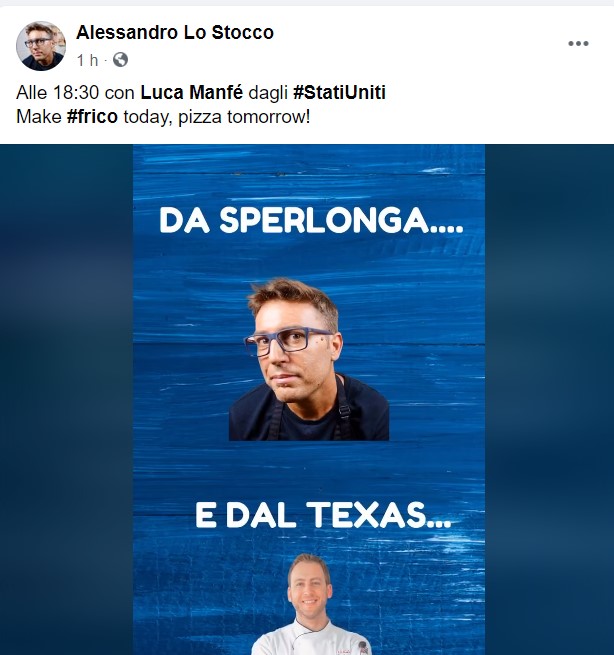Screen dimensions: 614x655
Task: Click the "pizza tomorrow!" caption text
Action: [244, 117]
